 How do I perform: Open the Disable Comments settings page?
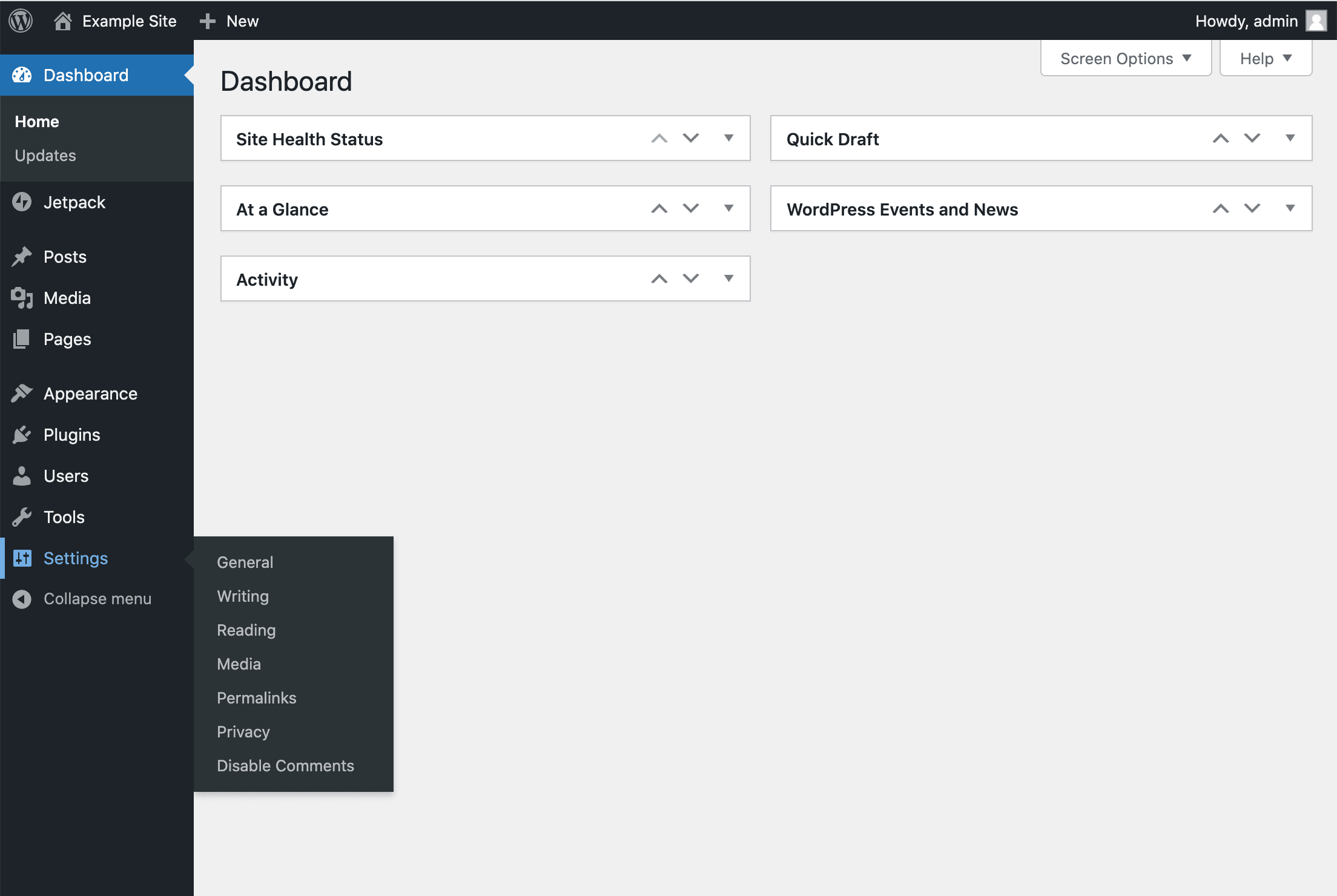pyautogui.click(x=285, y=765)
